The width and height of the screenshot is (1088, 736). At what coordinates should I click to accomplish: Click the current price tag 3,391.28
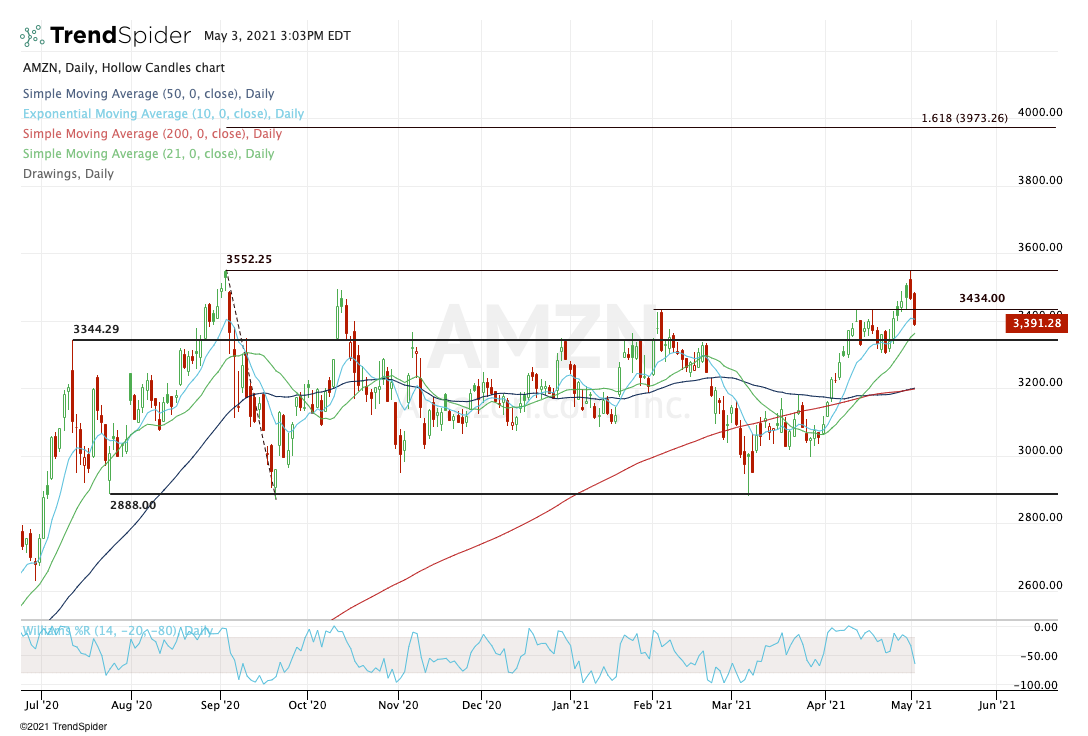pyautogui.click(x=1036, y=323)
